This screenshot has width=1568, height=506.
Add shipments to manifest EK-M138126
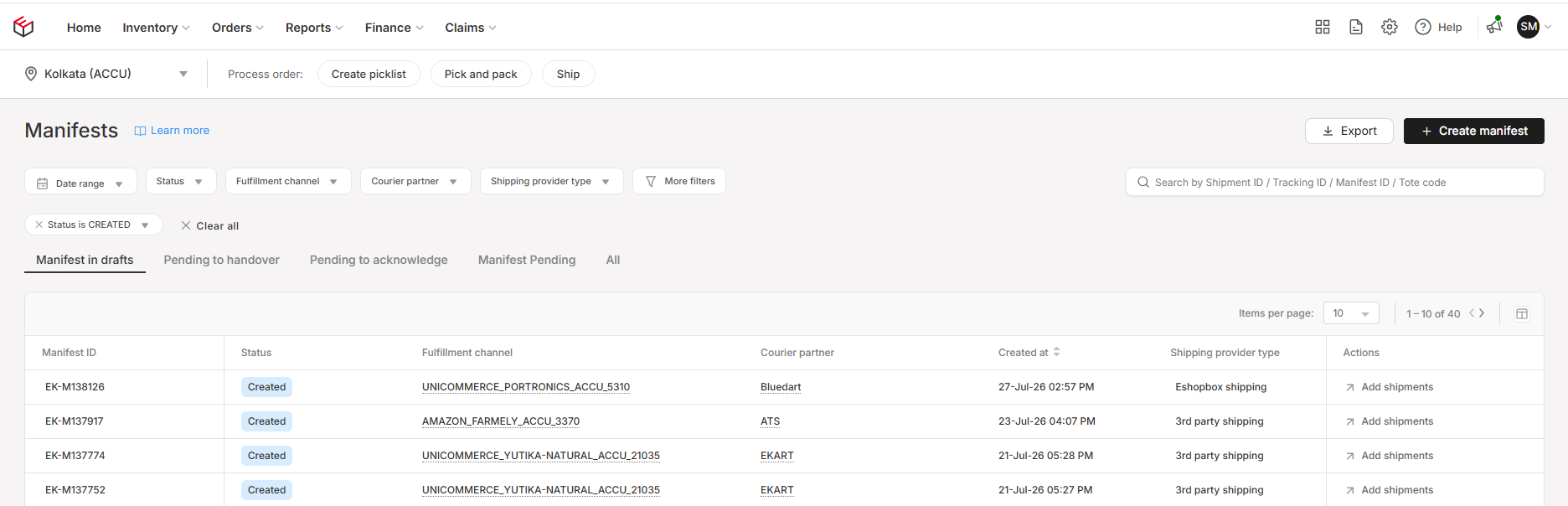[x=1390, y=387]
